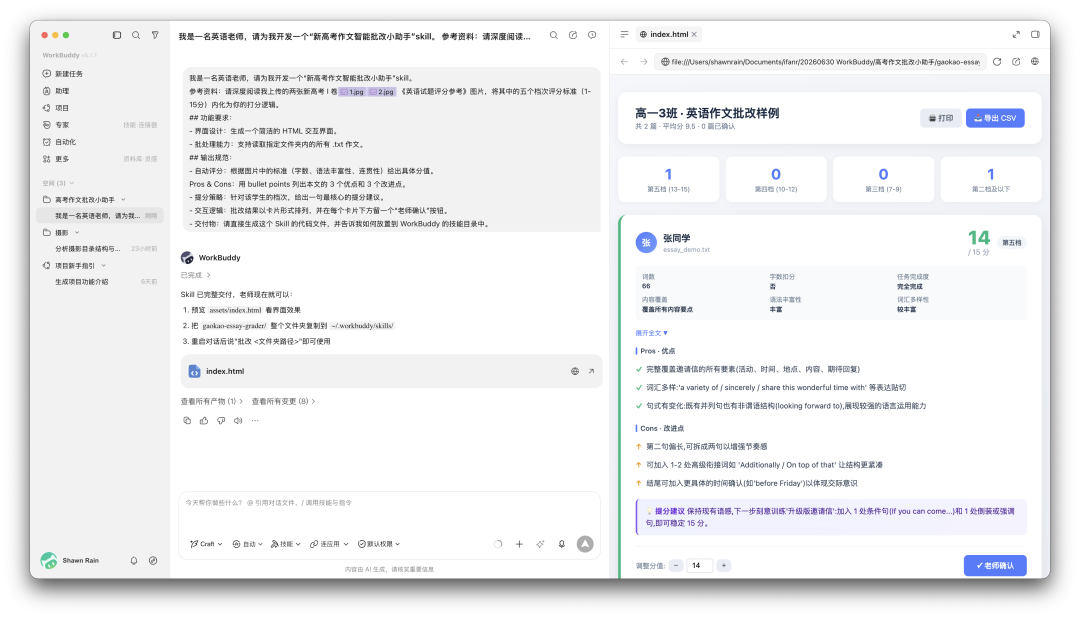Expand the 已完成 steps section

coord(196,276)
